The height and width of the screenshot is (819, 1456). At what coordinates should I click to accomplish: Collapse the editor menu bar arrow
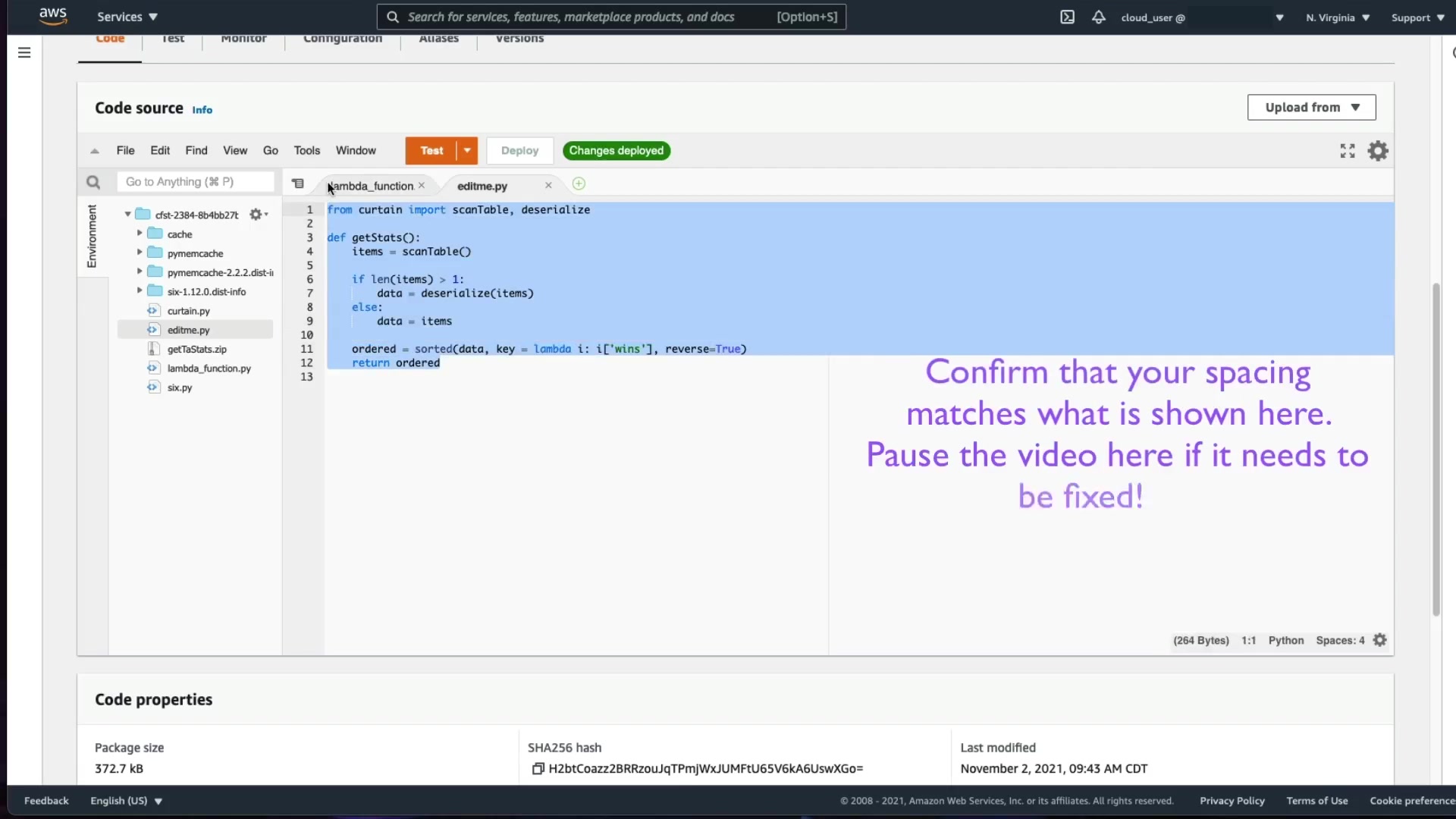coord(95,151)
